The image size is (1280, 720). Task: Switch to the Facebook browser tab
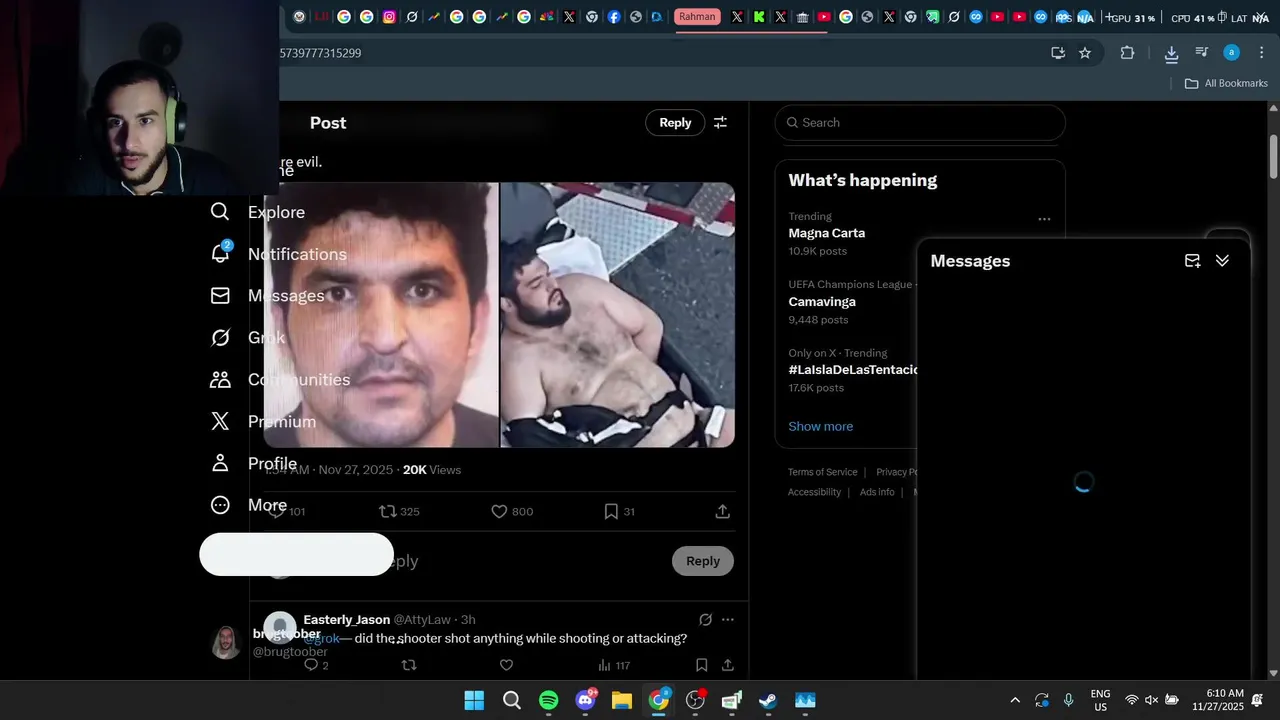[x=613, y=17]
